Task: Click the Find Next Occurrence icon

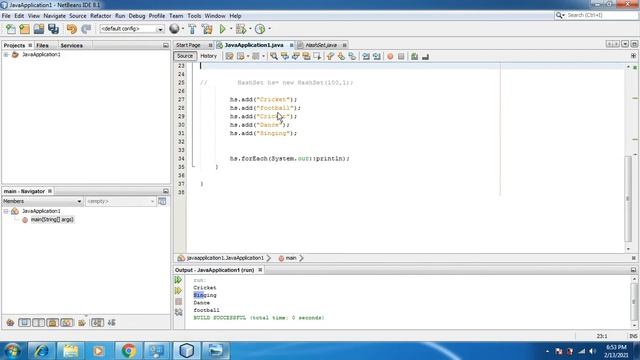Action: (x=296, y=56)
